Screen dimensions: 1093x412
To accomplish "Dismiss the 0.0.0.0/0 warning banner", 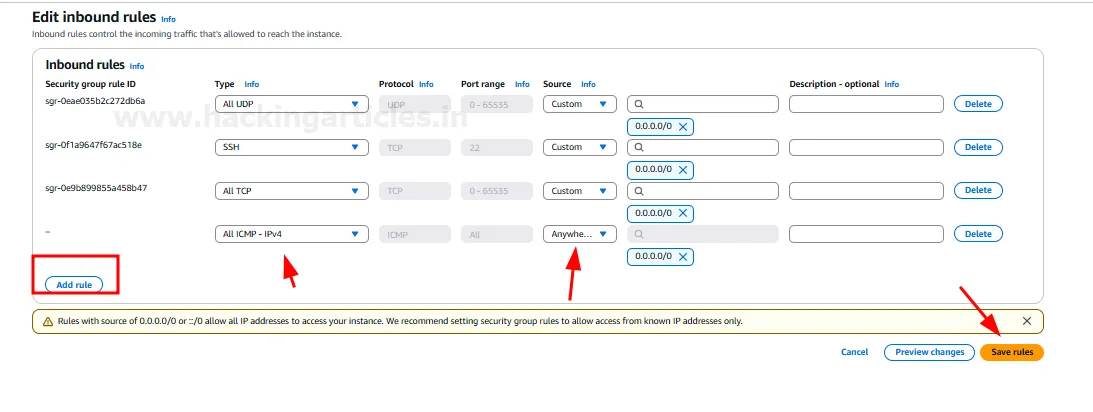I will tap(1027, 321).
